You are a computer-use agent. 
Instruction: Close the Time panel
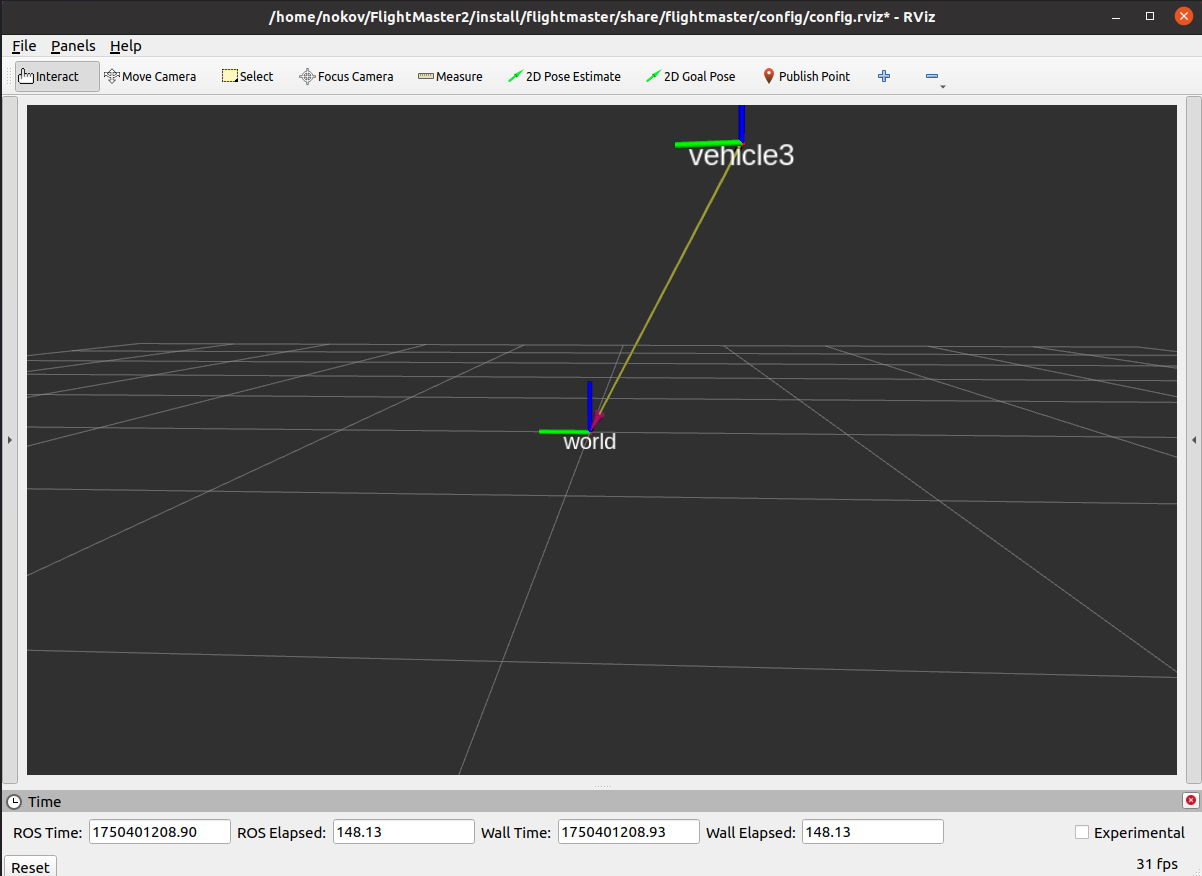click(1190, 801)
